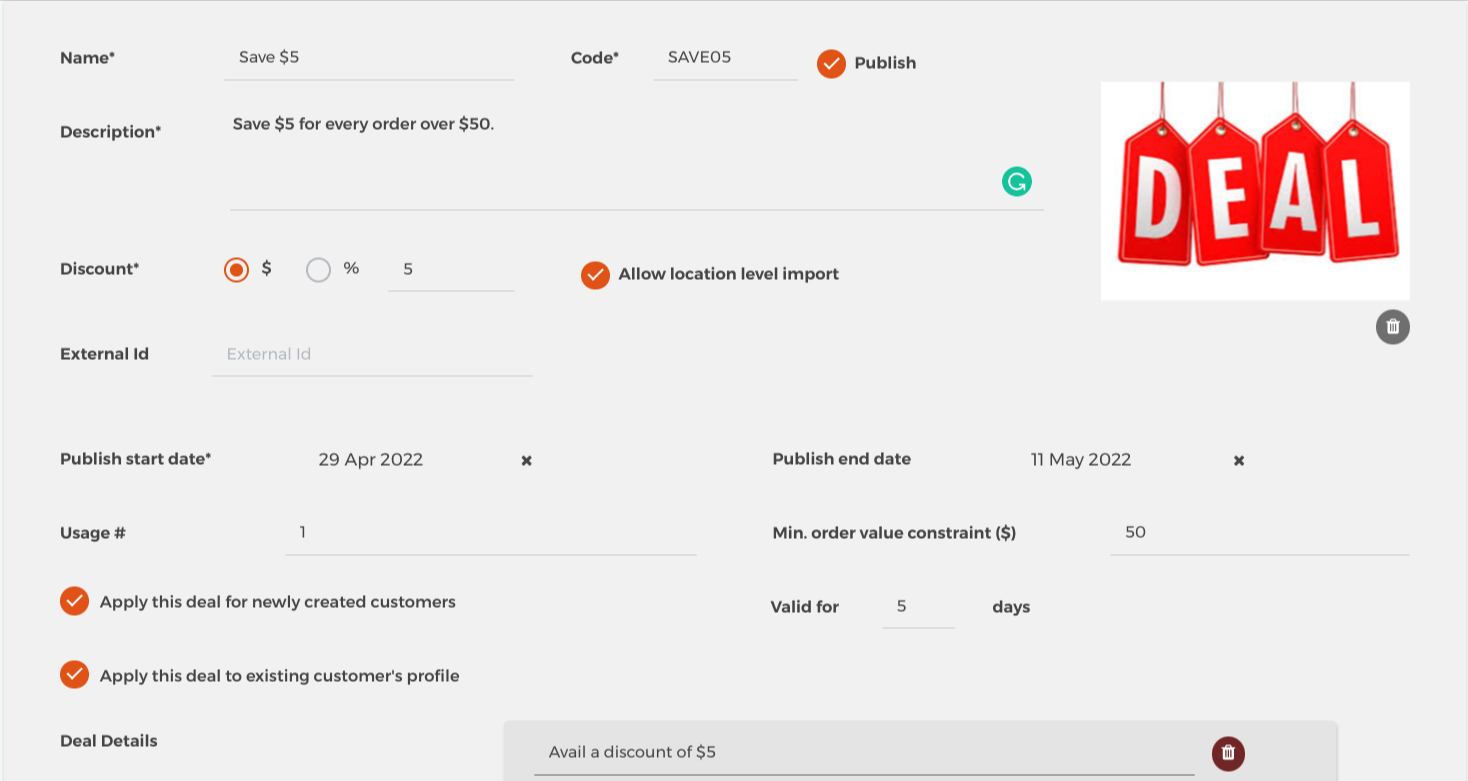This screenshot has width=1468, height=781.
Task: Click the DEAL tags image thumbnail
Action: 1255,191
